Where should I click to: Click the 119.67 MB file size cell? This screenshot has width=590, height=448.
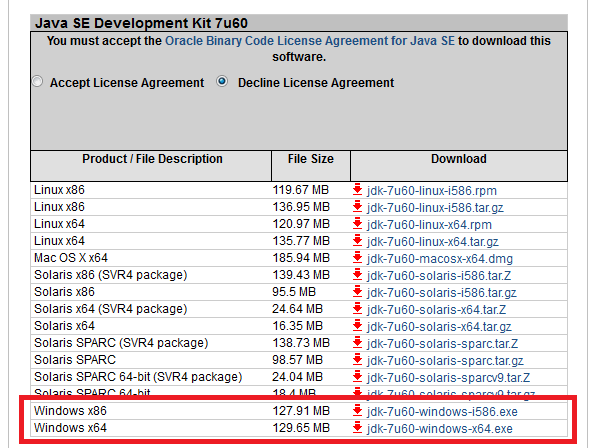[301, 190]
